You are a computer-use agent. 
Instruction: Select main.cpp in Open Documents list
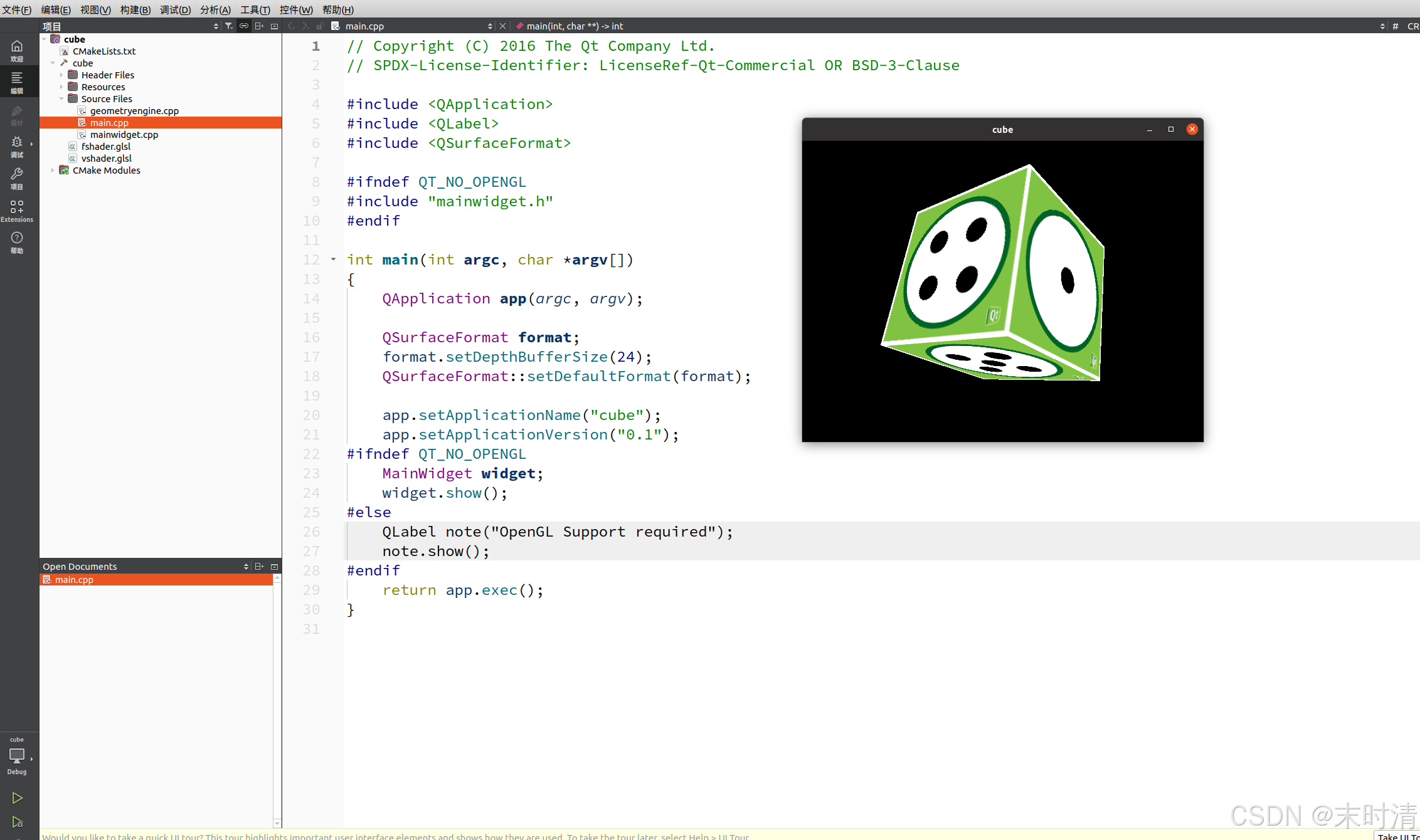pyautogui.click(x=156, y=579)
